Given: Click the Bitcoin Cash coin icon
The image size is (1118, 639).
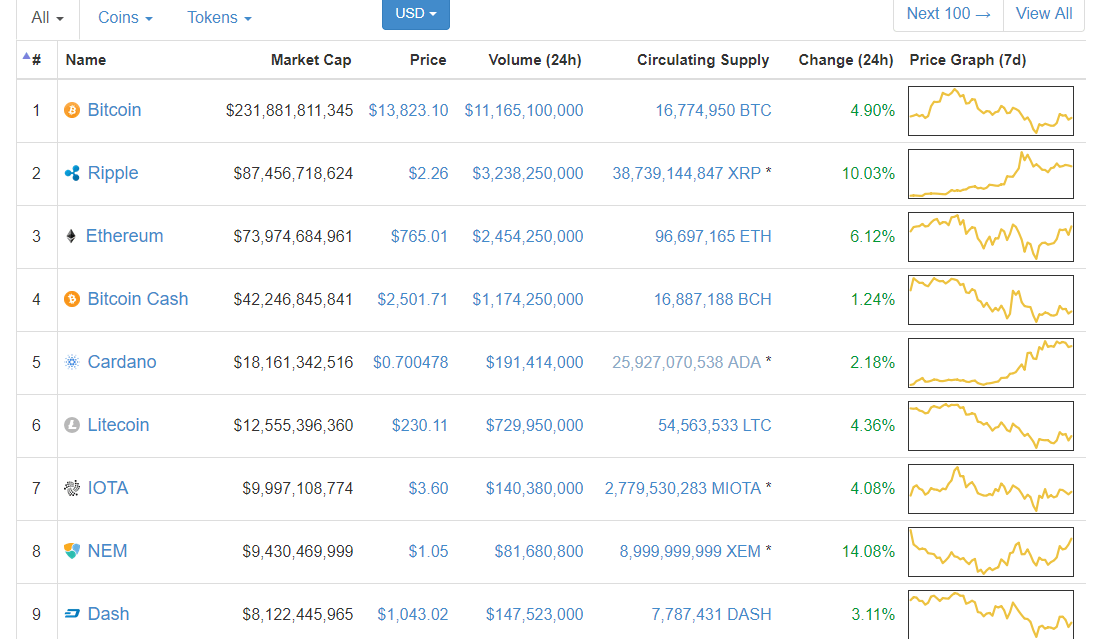Looking at the screenshot, I should (x=72, y=299).
